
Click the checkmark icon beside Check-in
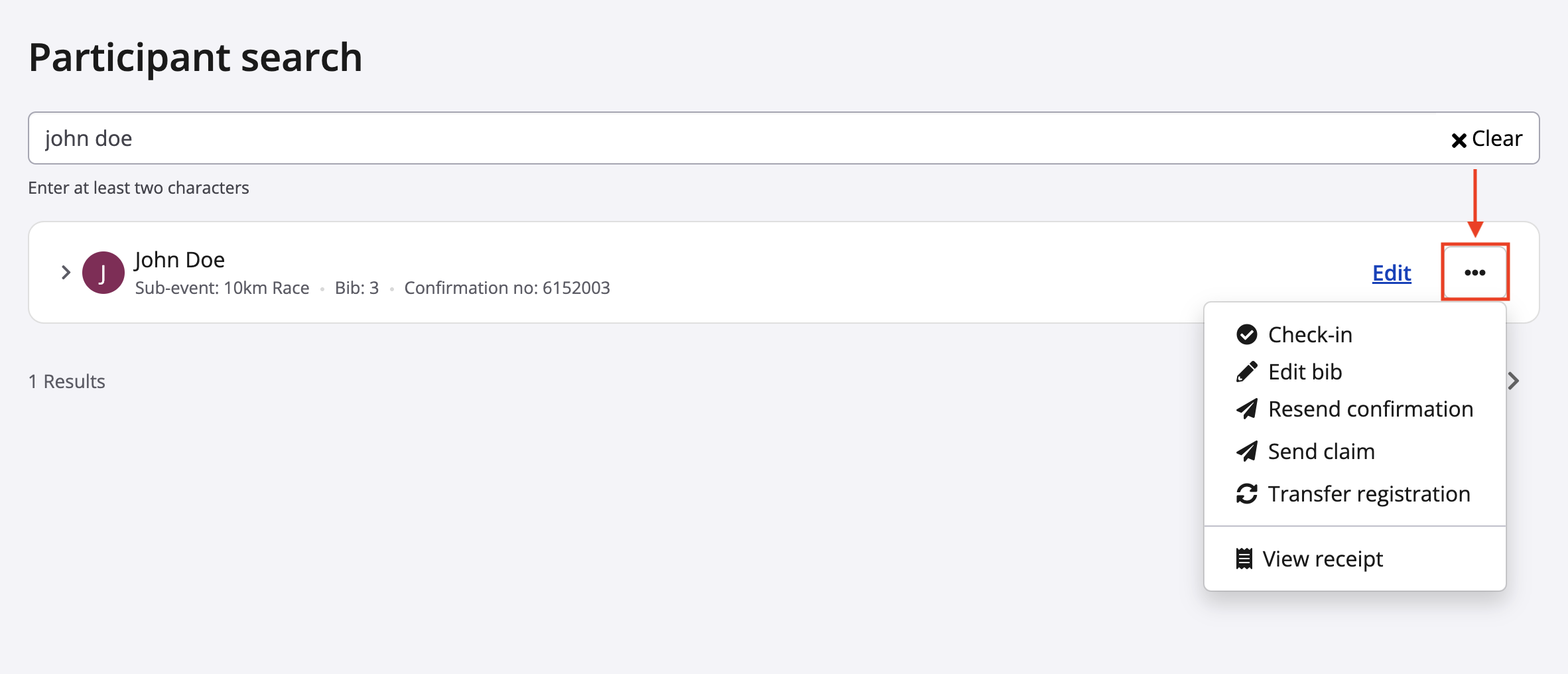pyautogui.click(x=1246, y=334)
